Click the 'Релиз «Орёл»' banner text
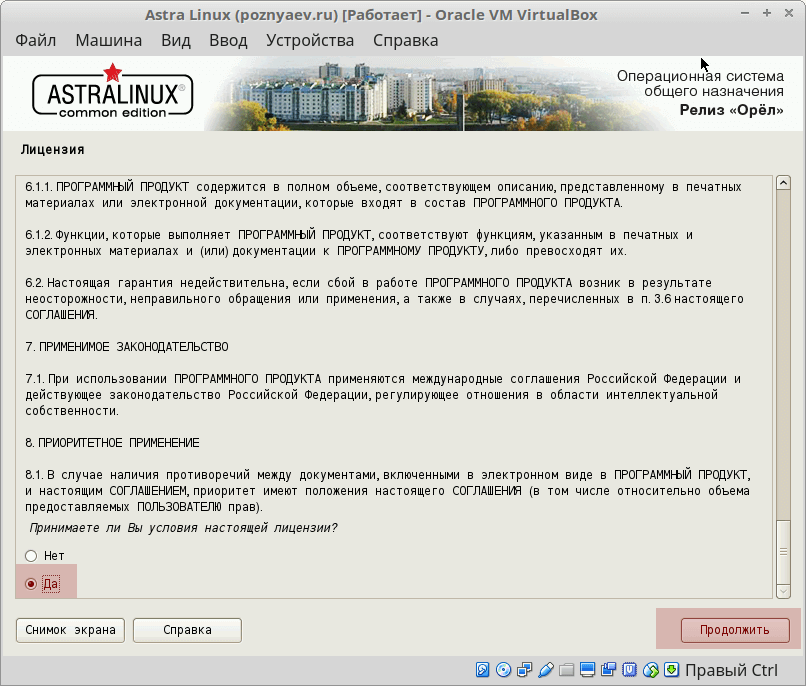806x686 pixels. (731, 110)
